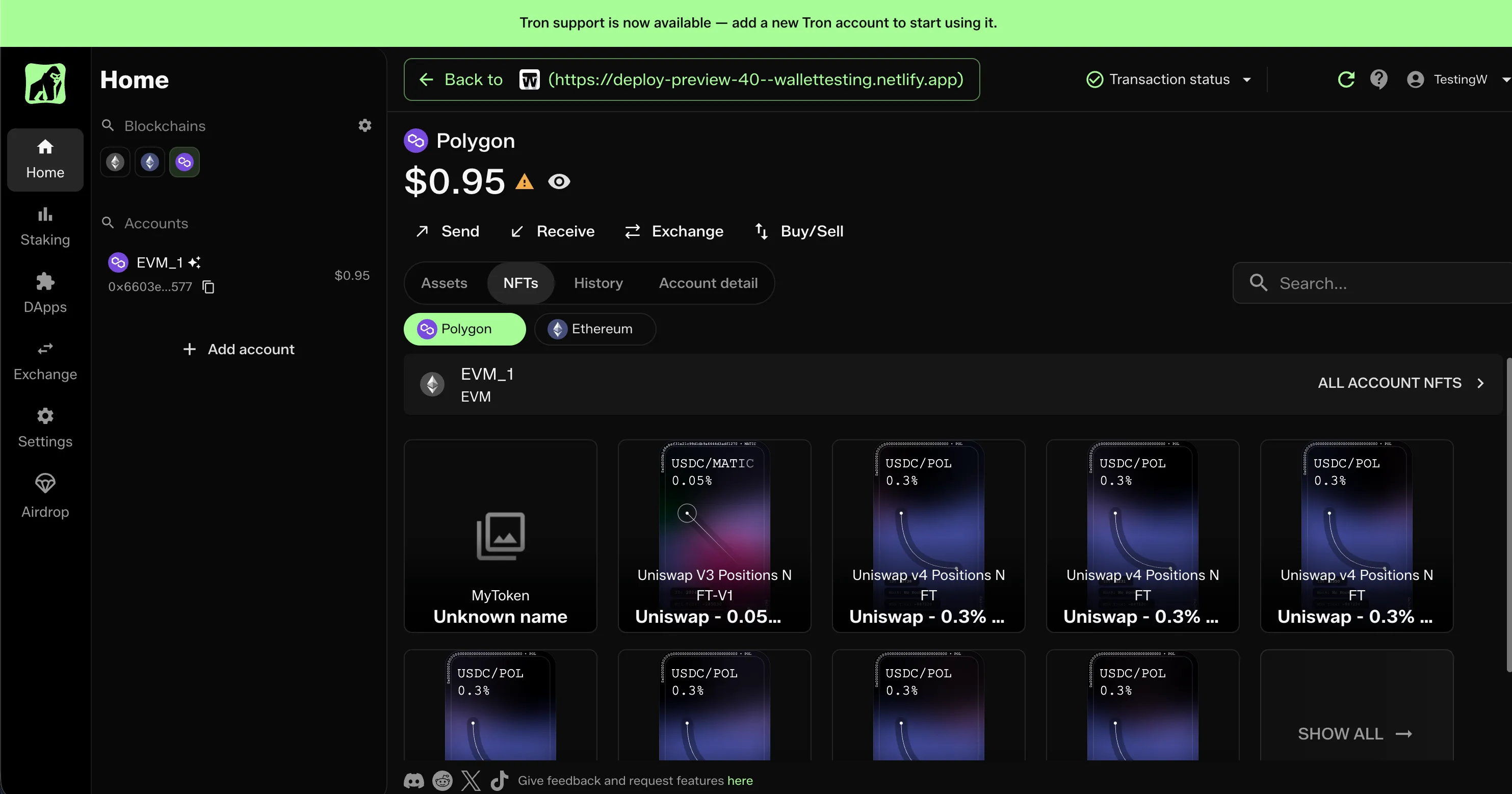Open the Staking sidebar section

(45, 227)
